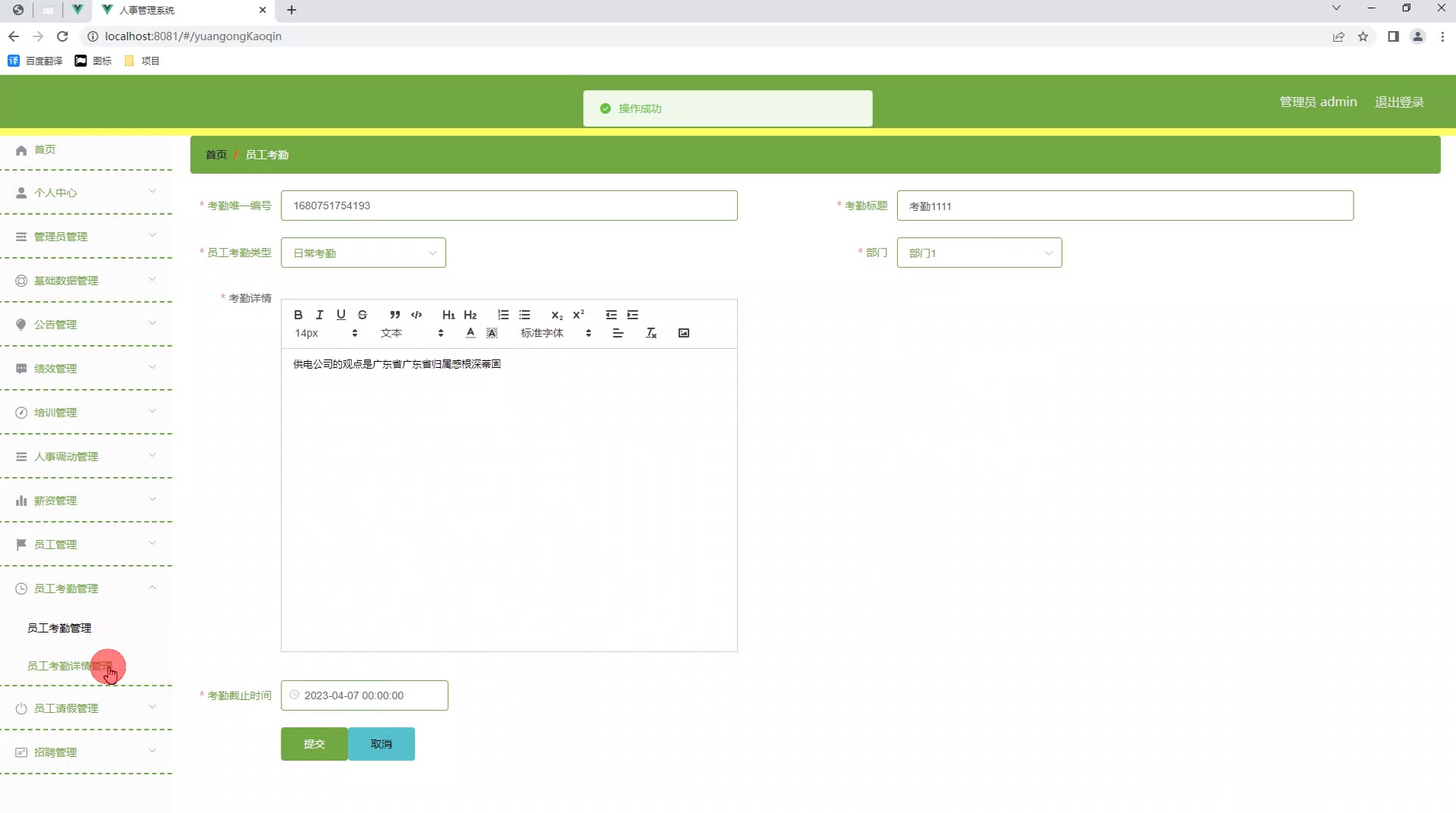The width and height of the screenshot is (1456, 813).
Task: Open the 百度翻译 bookmark
Action: click(x=35, y=61)
